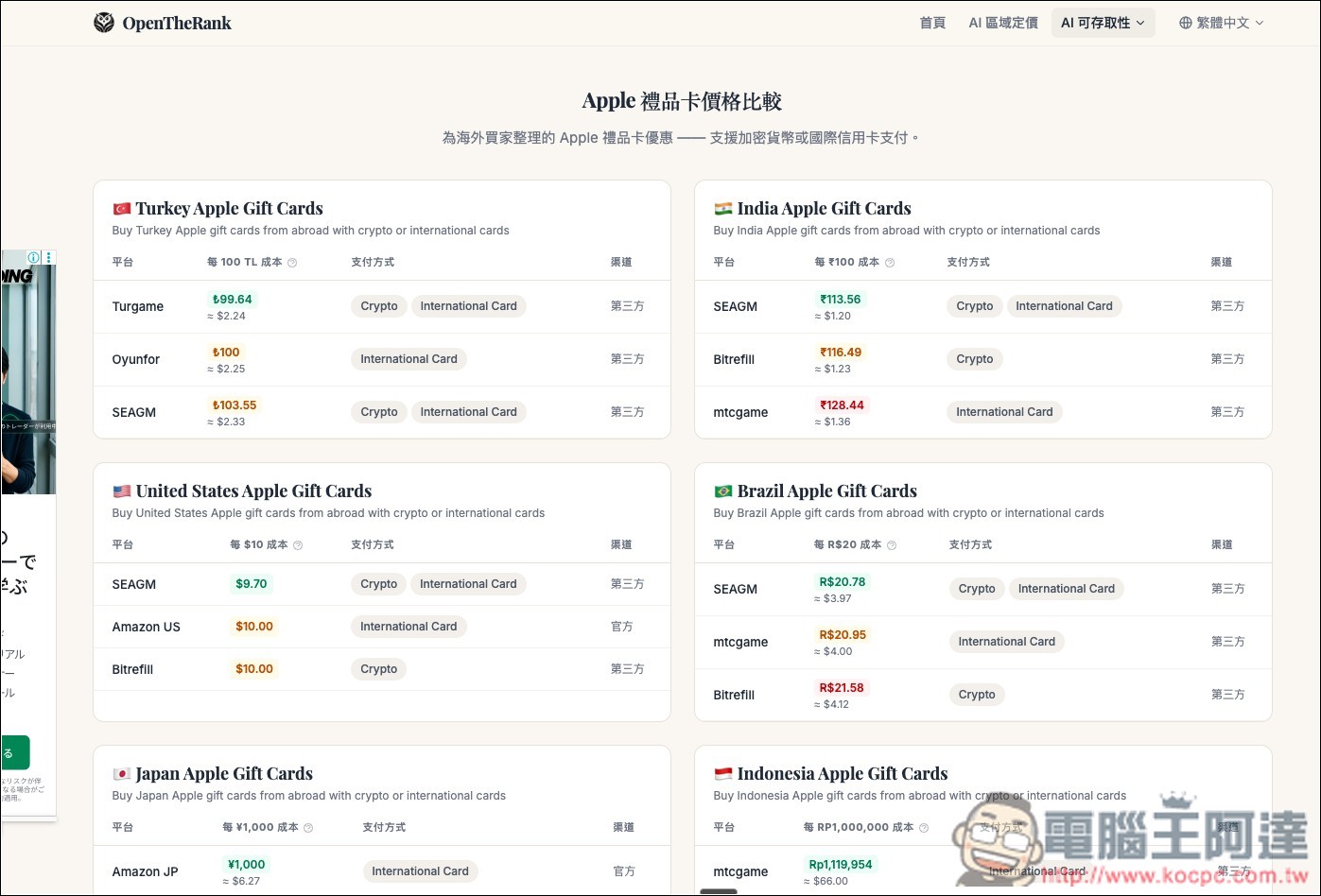Click the Indonesia flag icon
1321x896 pixels.
pyautogui.click(x=722, y=774)
